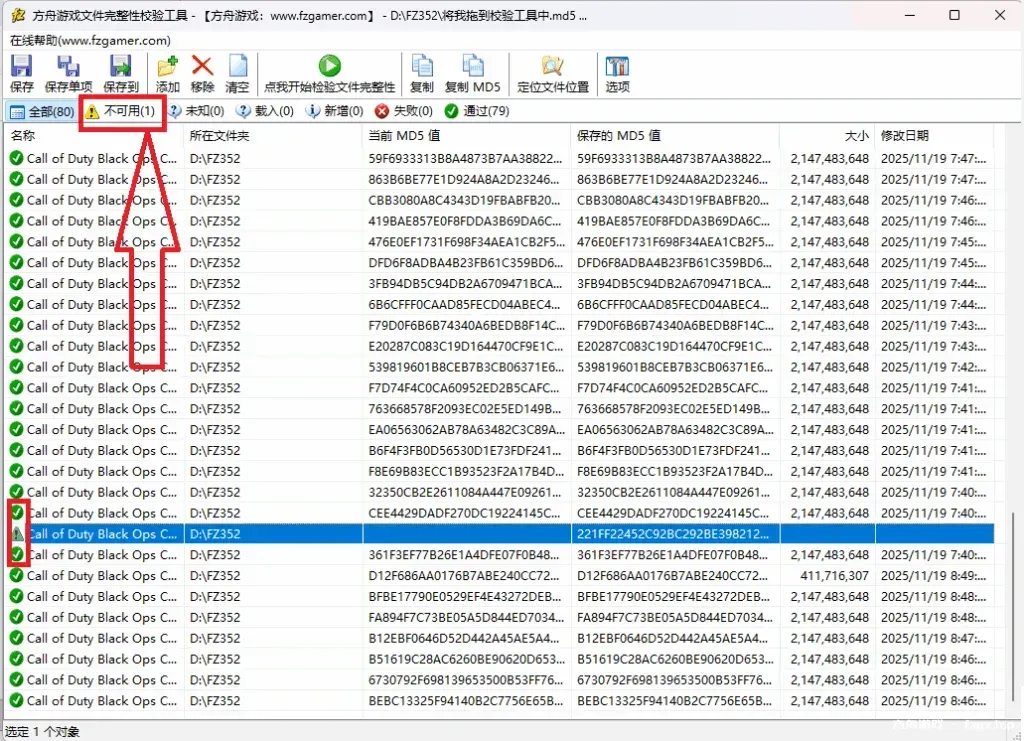The height and width of the screenshot is (741, 1024).
Task: Select row with MD5 3FB94DB5C94DB2A6709471BCA
Action: point(500,284)
